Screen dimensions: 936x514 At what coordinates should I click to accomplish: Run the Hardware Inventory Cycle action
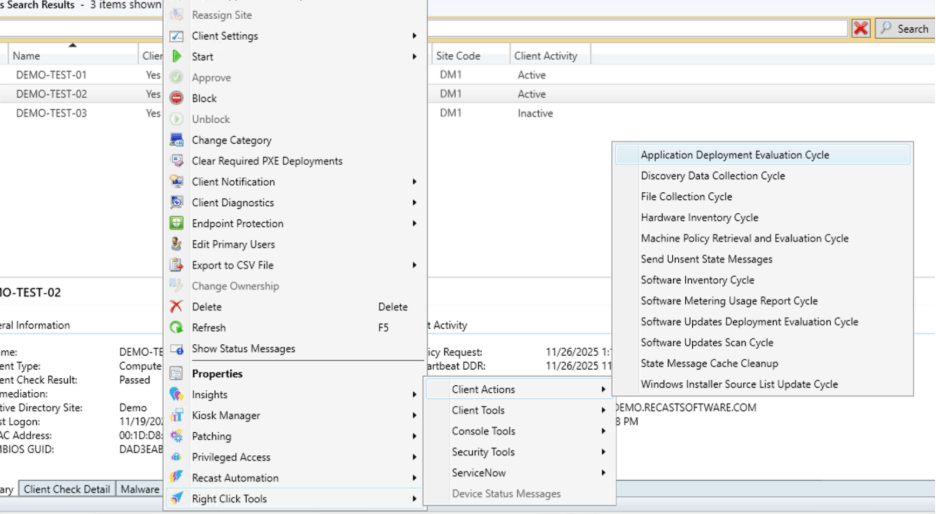699,218
